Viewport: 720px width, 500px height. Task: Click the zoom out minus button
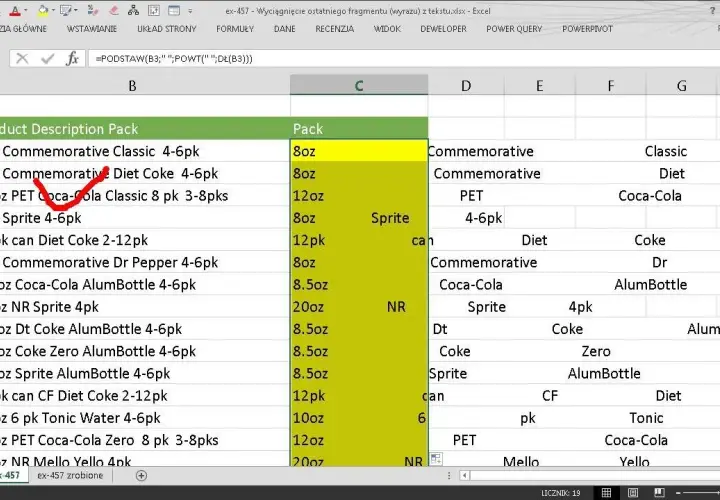tap(678, 493)
